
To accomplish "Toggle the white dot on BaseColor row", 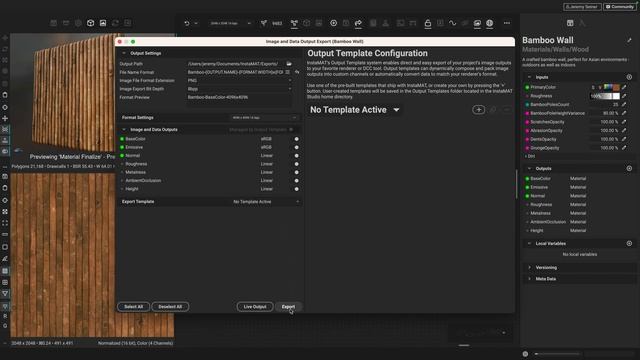I will tap(296, 139).
